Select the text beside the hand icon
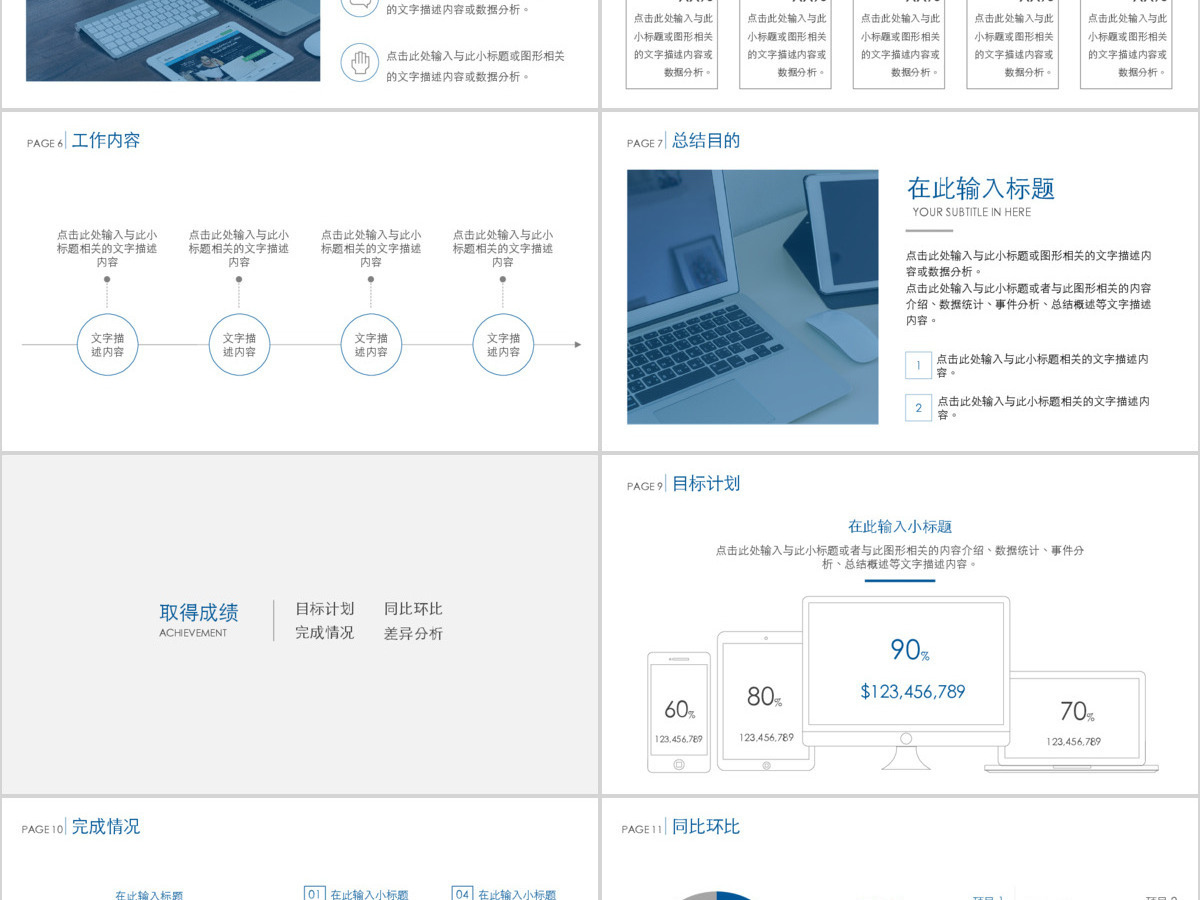This screenshot has width=1200, height=900. 475,66
